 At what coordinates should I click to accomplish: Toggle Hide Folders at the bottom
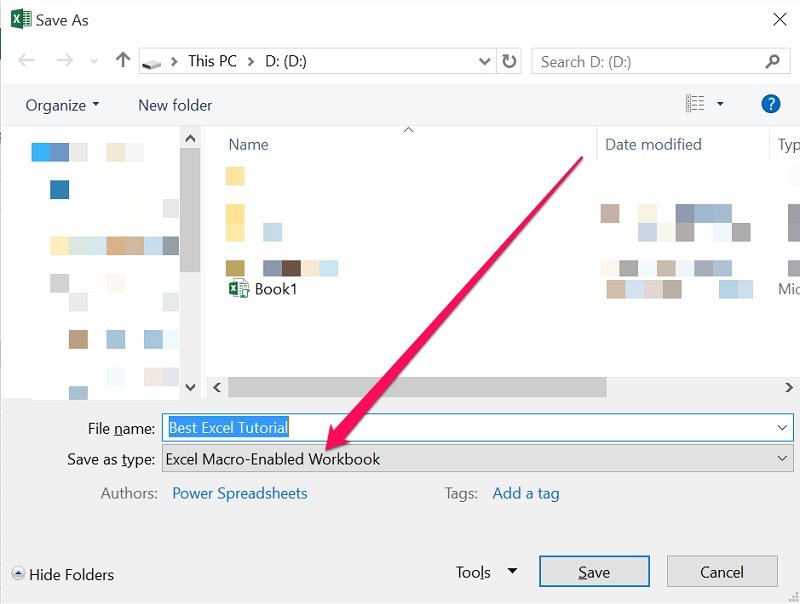[63, 575]
